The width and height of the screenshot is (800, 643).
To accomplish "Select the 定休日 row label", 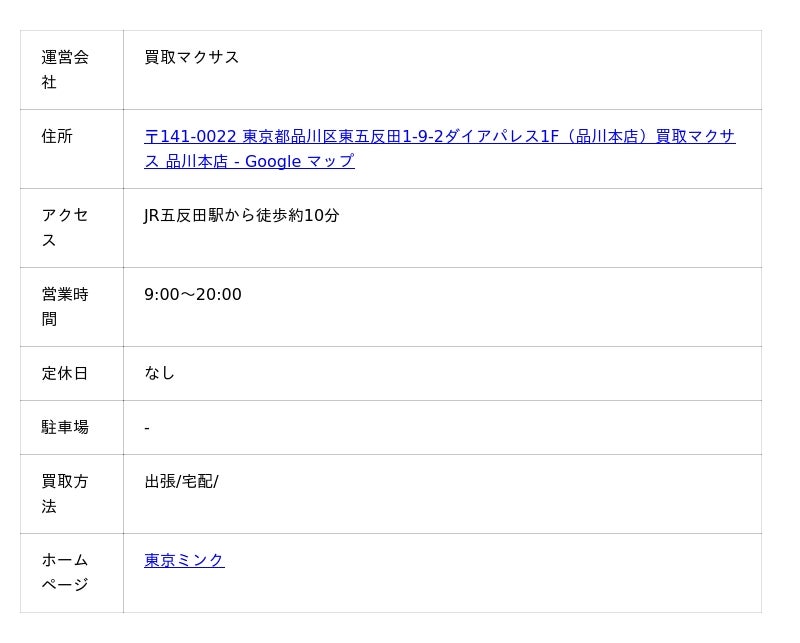I will (x=65, y=373).
